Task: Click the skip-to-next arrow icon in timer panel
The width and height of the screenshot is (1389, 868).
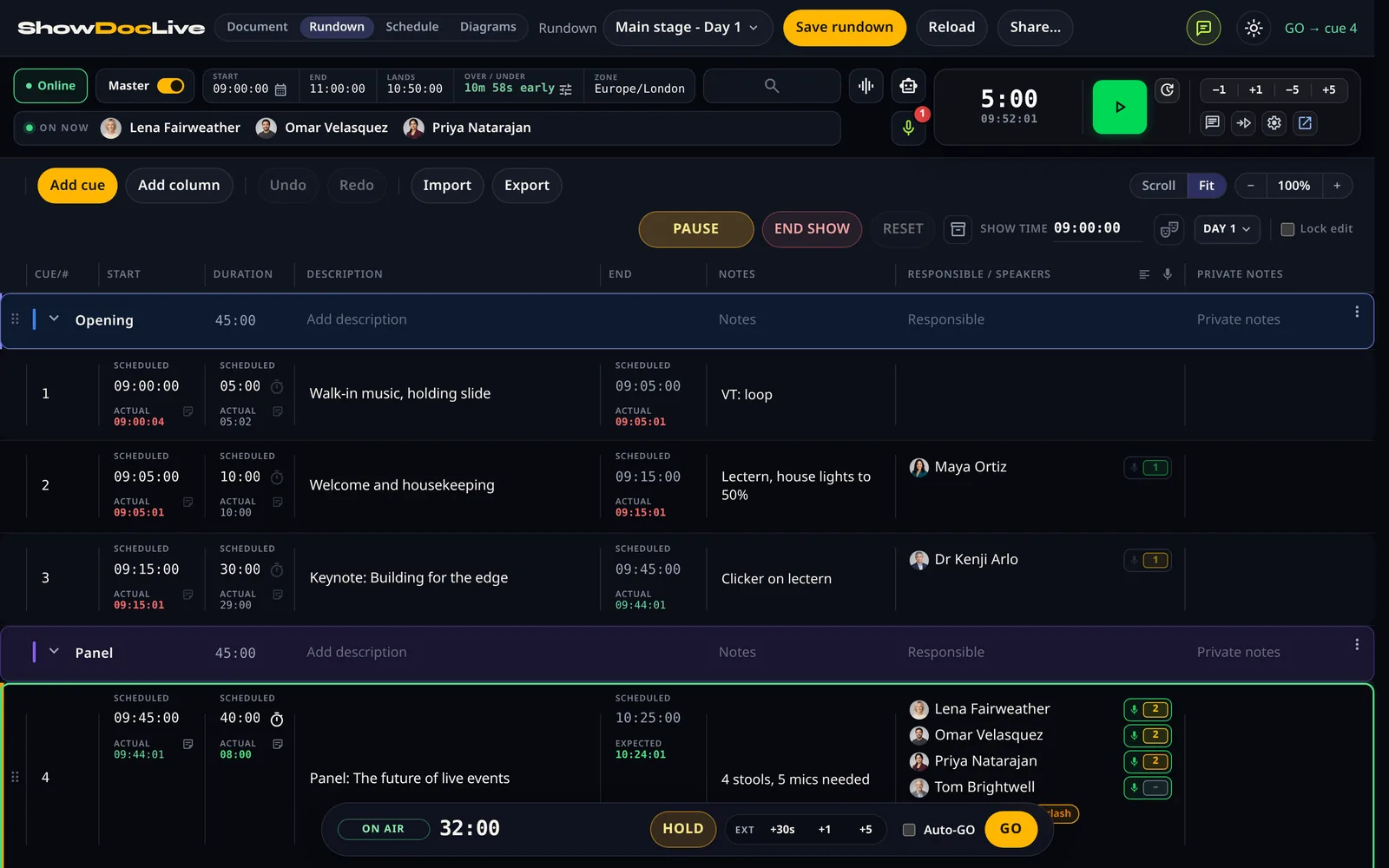Action: [x=1243, y=123]
